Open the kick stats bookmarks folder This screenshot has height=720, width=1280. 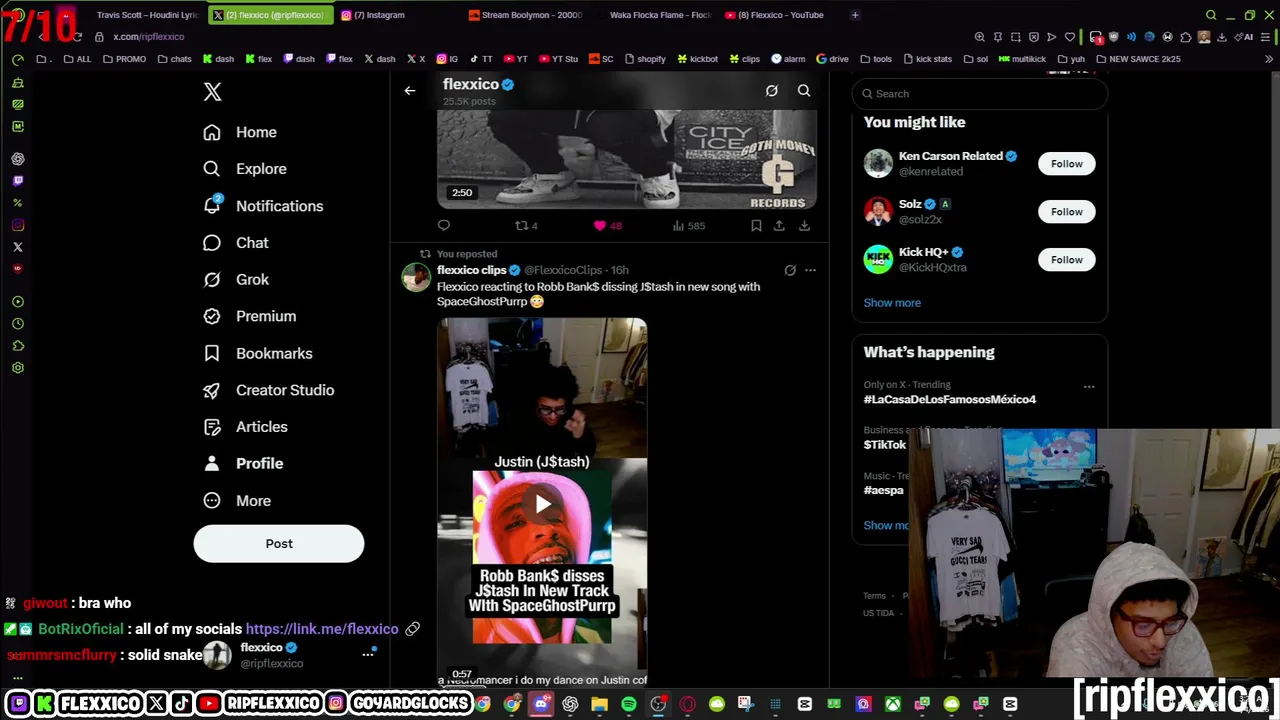coord(927,59)
